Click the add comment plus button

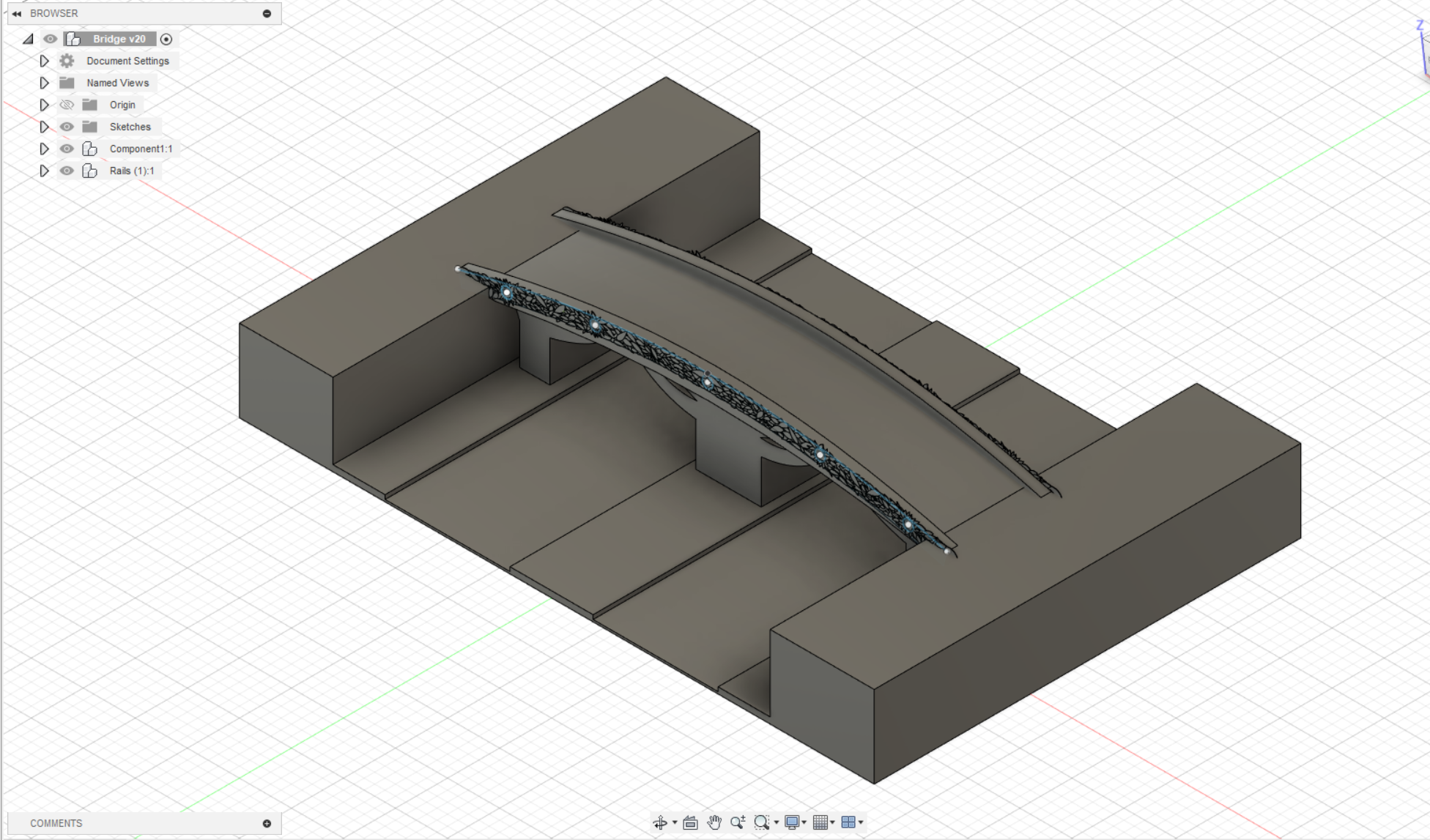[268, 823]
